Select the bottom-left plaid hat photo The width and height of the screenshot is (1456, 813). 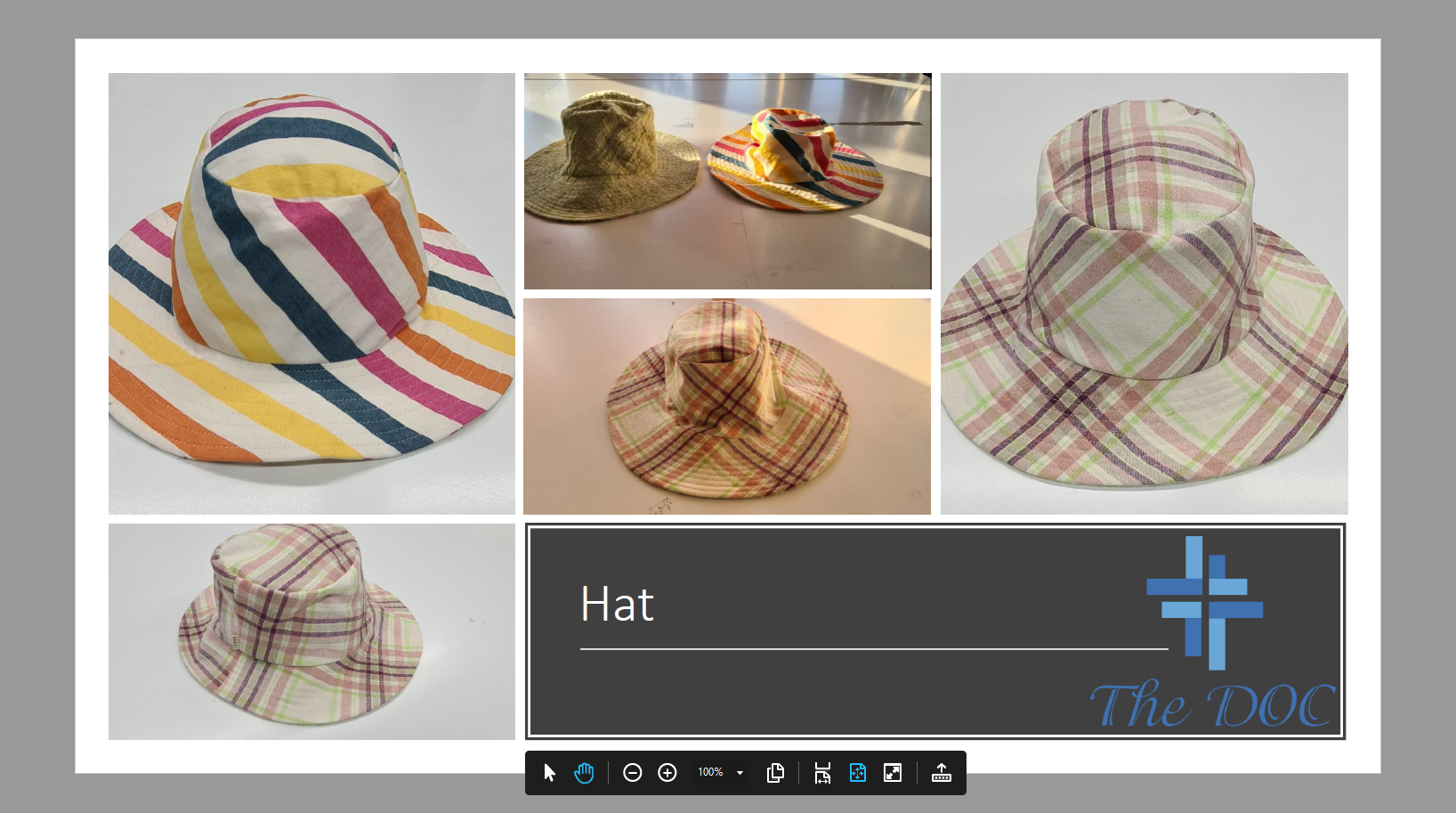tap(311, 631)
